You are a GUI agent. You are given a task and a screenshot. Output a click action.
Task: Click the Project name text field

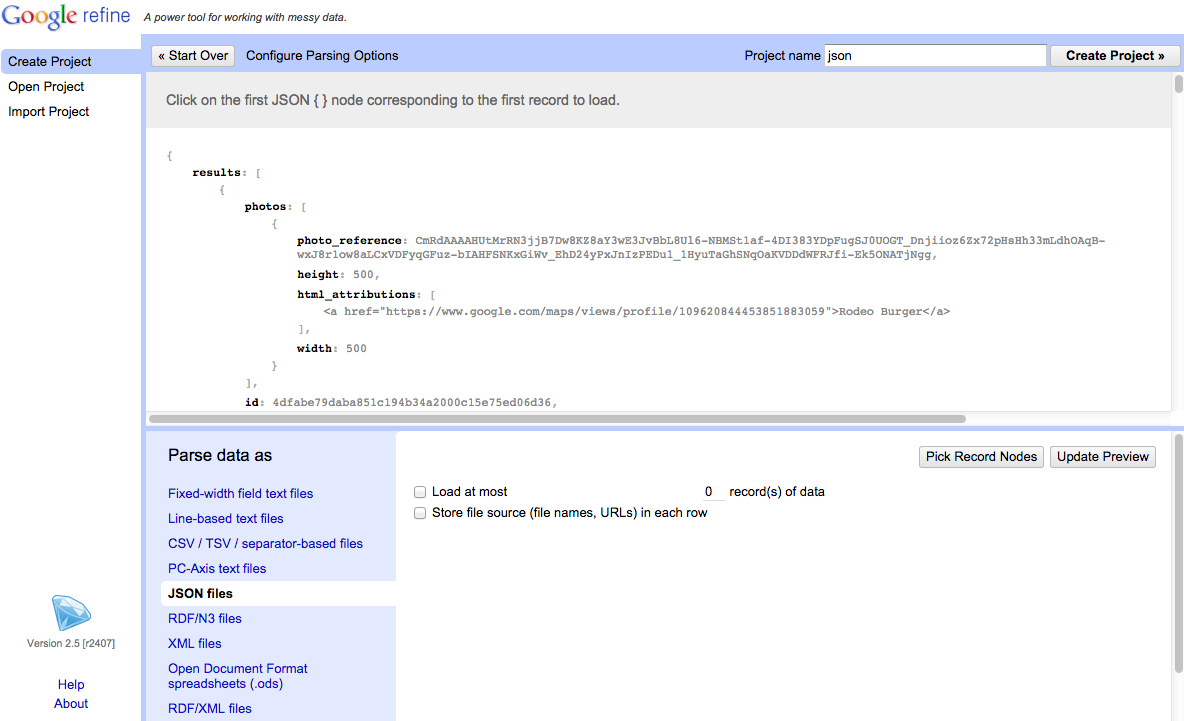click(x=934, y=56)
